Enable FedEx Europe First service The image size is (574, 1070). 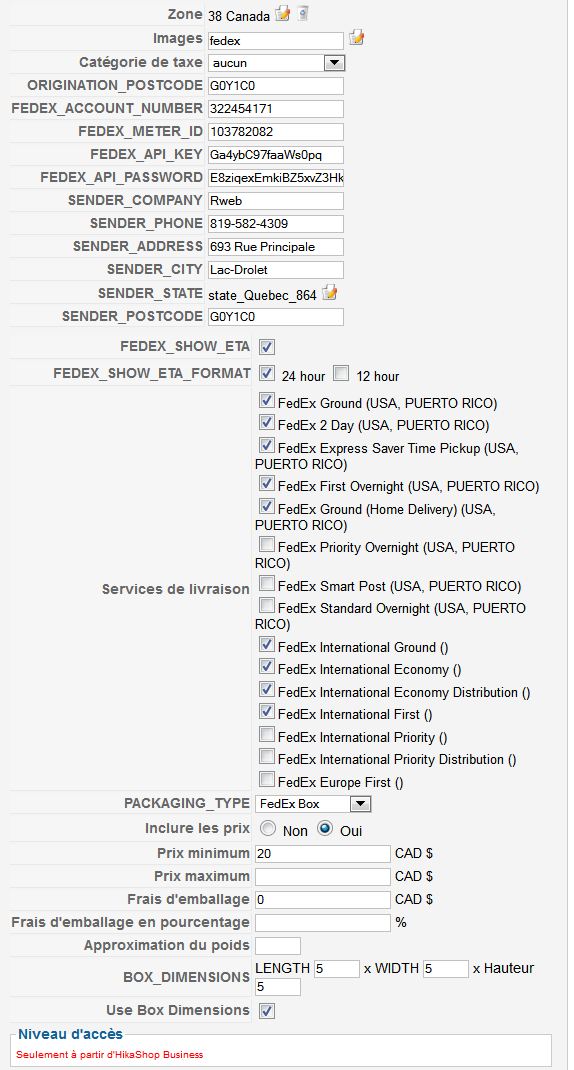click(267, 779)
